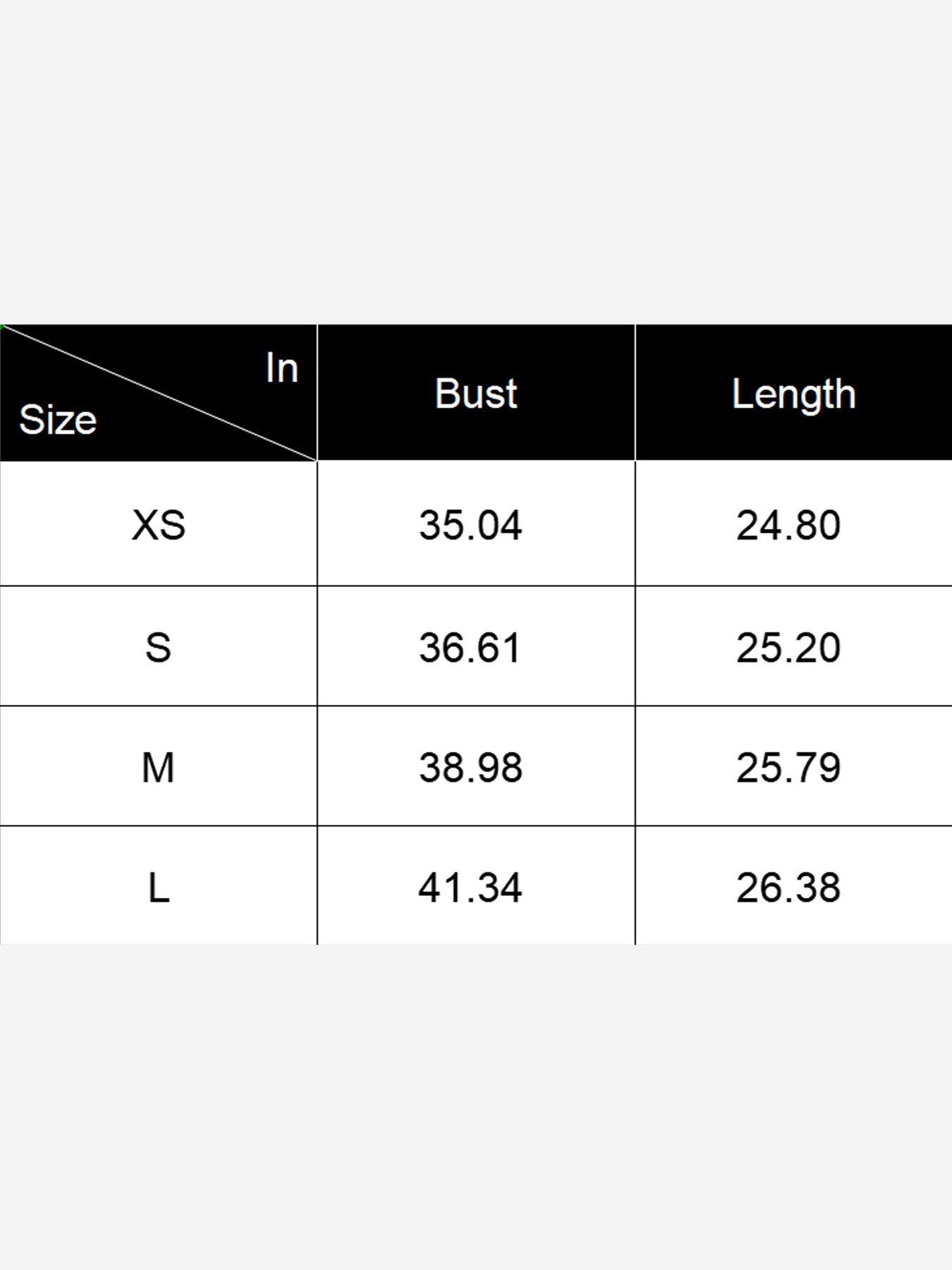Click the S bust value 36.61
952x1270 pixels.
click(470, 647)
